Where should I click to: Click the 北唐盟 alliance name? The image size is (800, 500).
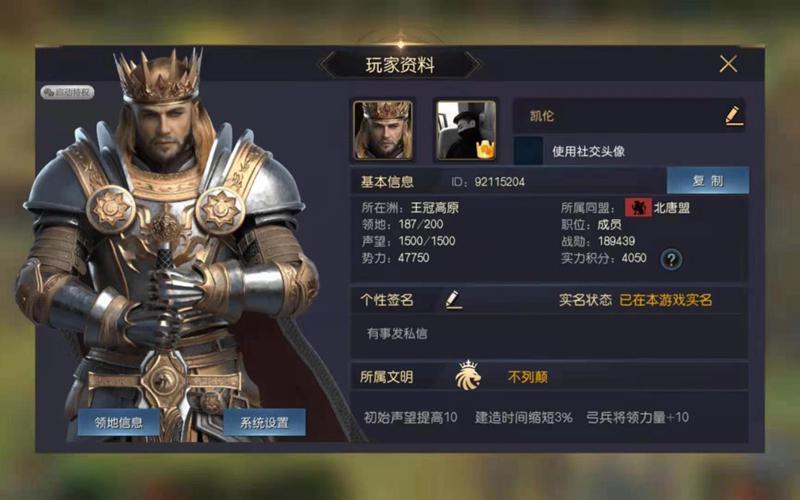tap(671, 208)
